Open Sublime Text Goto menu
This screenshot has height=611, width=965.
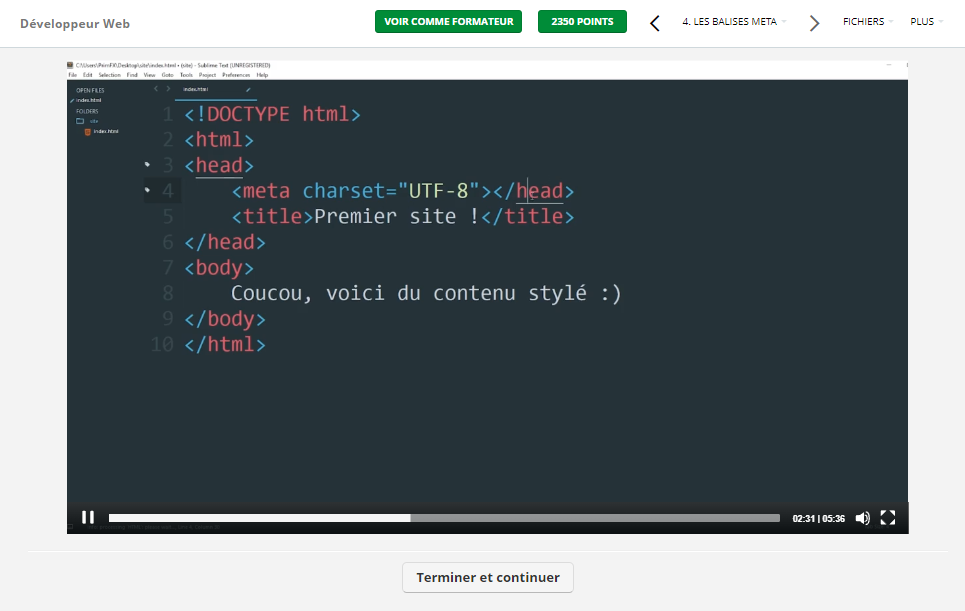point(167,75)
